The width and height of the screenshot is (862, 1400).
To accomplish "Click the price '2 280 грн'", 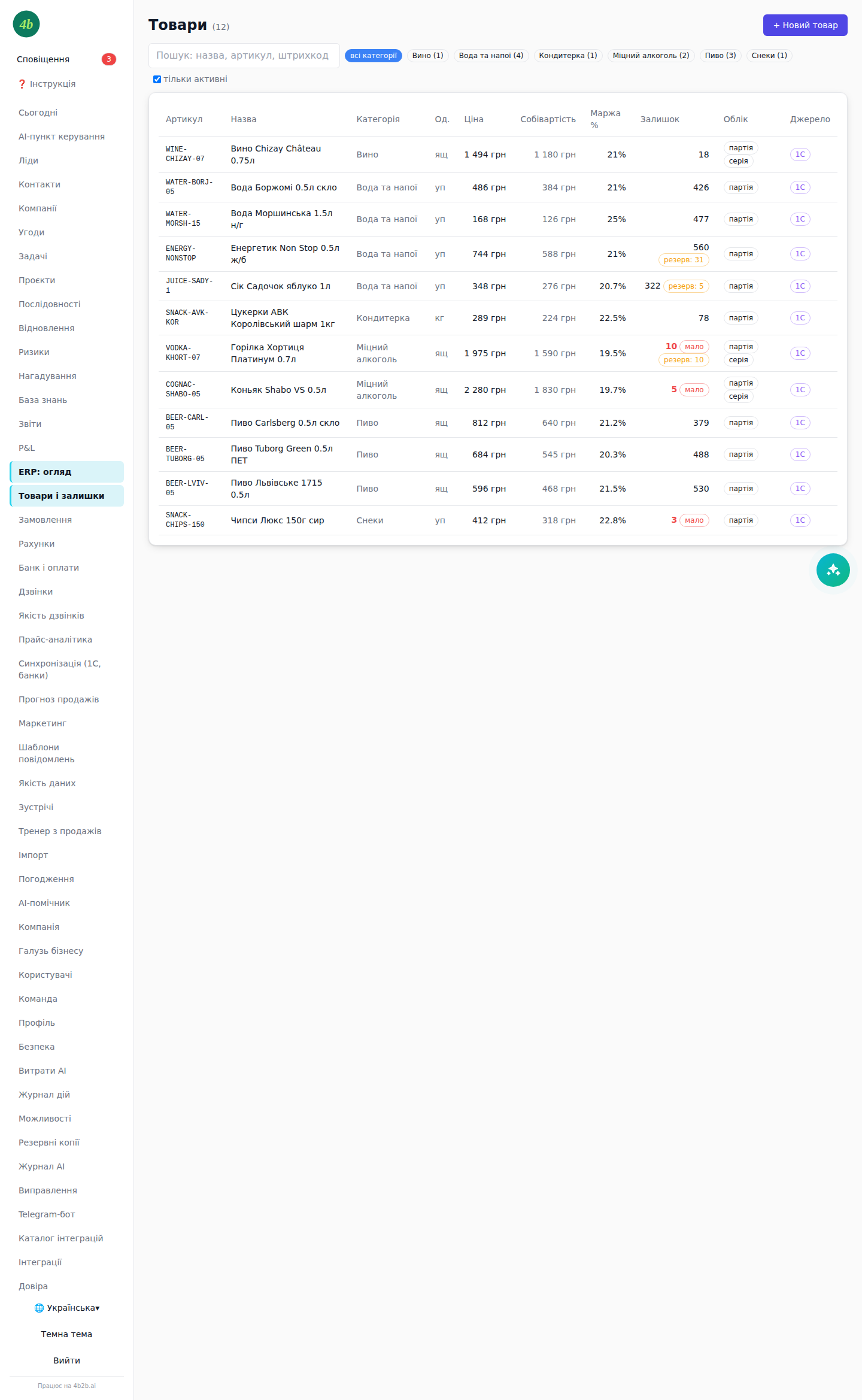I will tap(485, 390).
